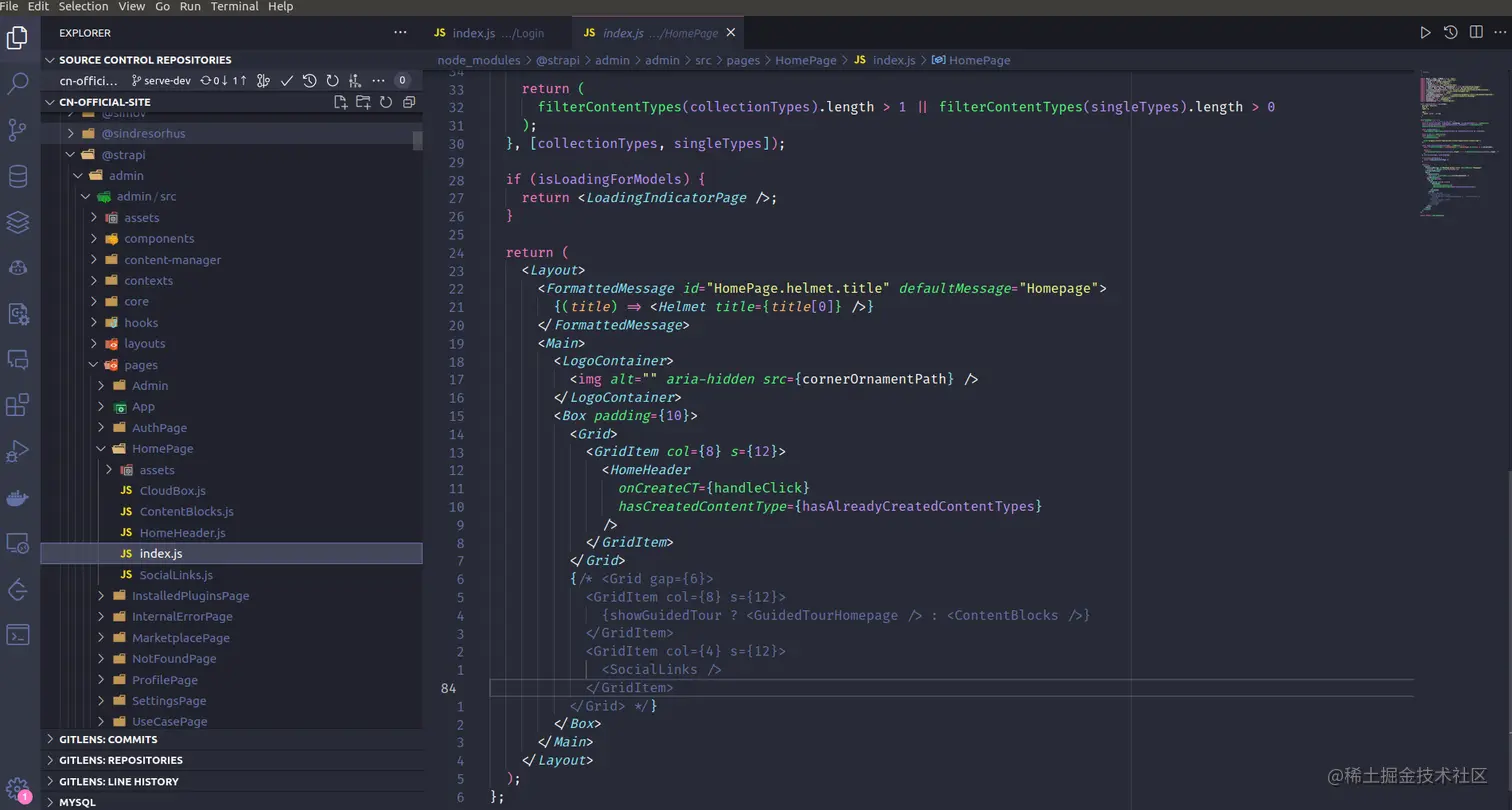Open the Search view in activity bar
Image resolution: width=1512 pixels, height=810 pixels.
coord(17,83)
